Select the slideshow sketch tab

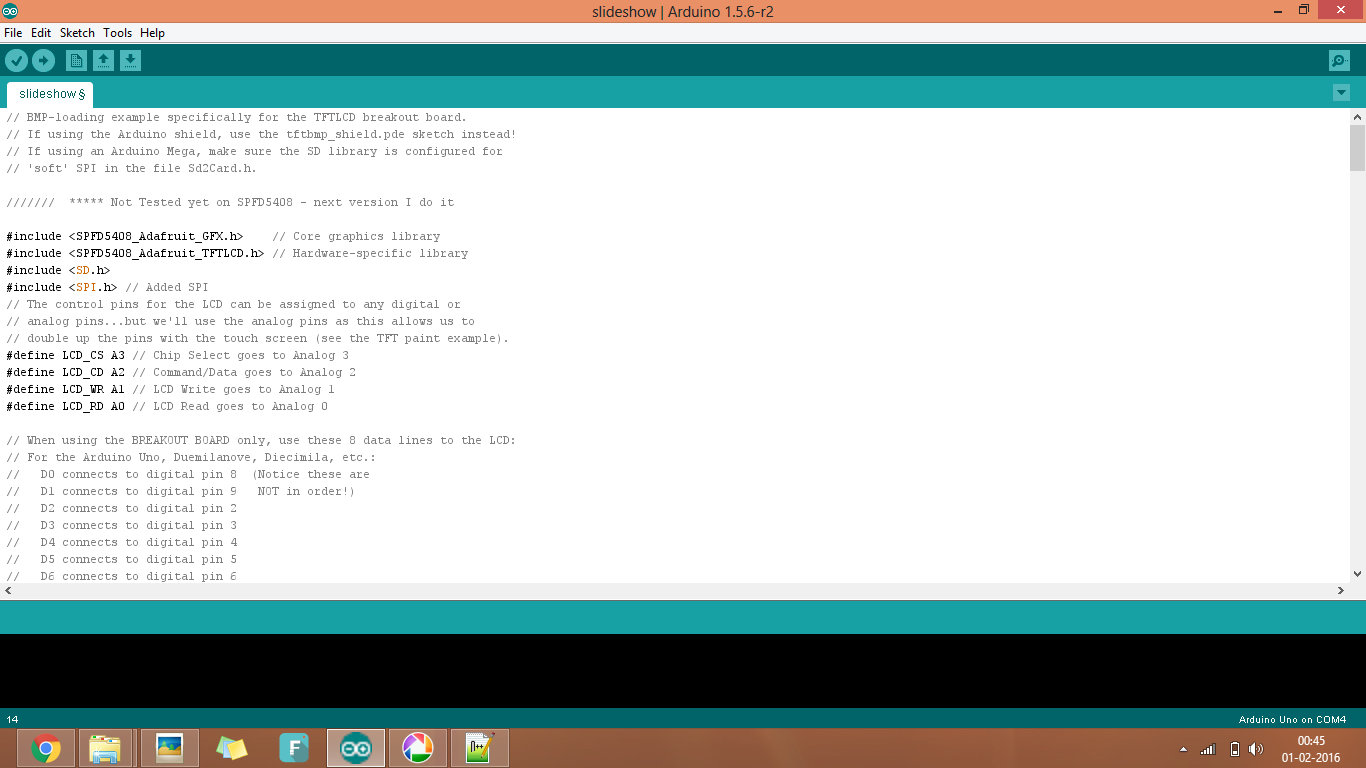pos(49,94)
